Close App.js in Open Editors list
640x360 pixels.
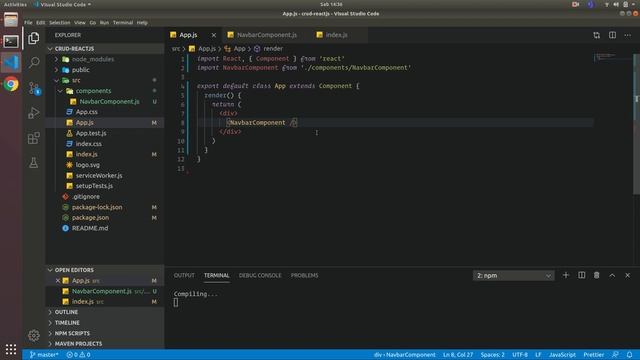click(x=58, y=281)
